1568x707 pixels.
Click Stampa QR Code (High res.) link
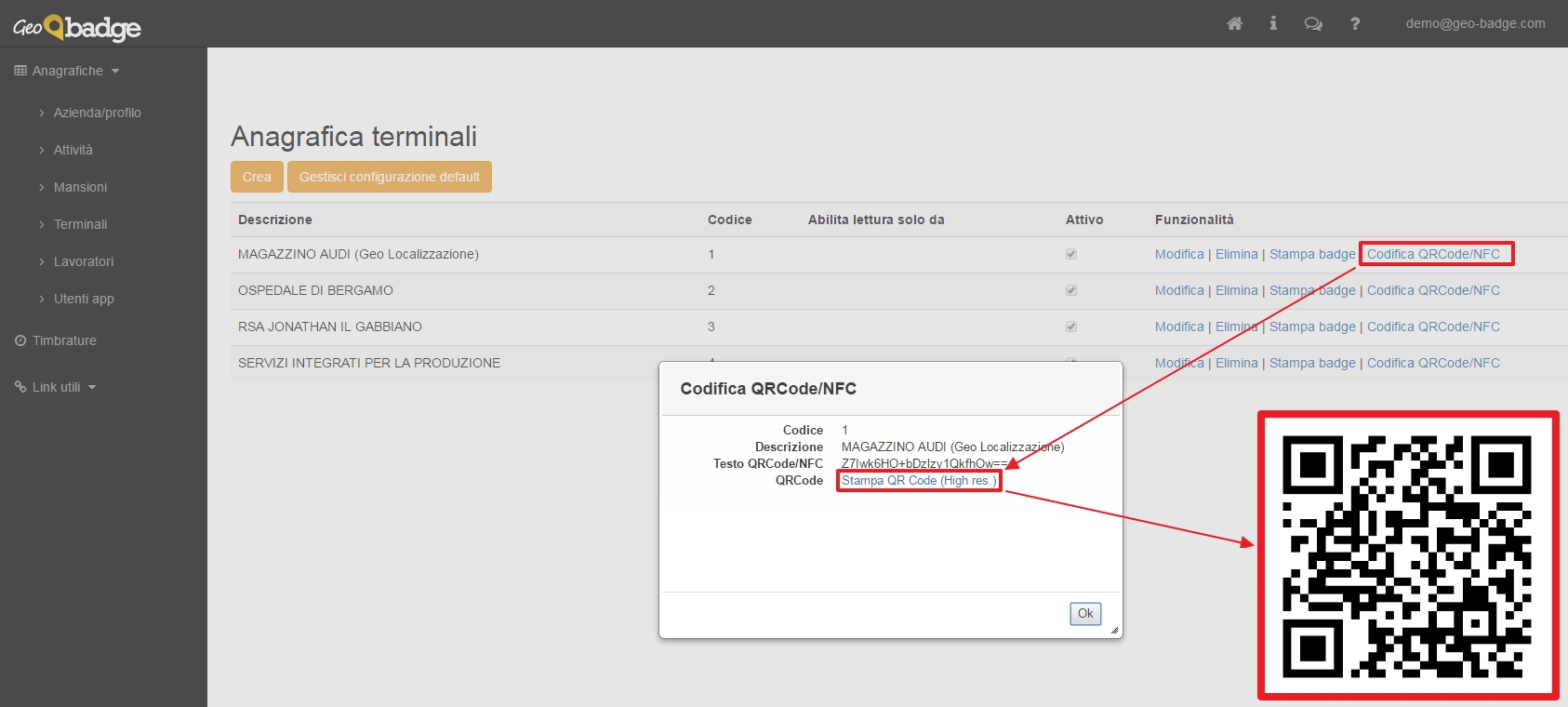(x=919, y=481)
